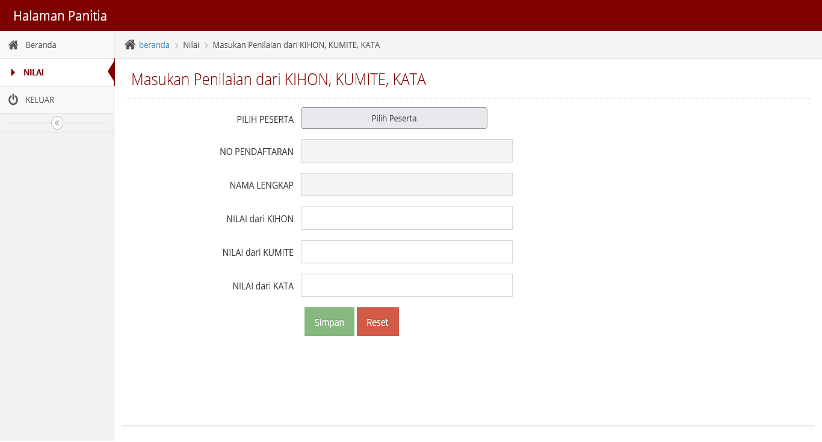822x442 pixels.
Task: Click the arrow icon next to NILAI
Action: point(13,72)
